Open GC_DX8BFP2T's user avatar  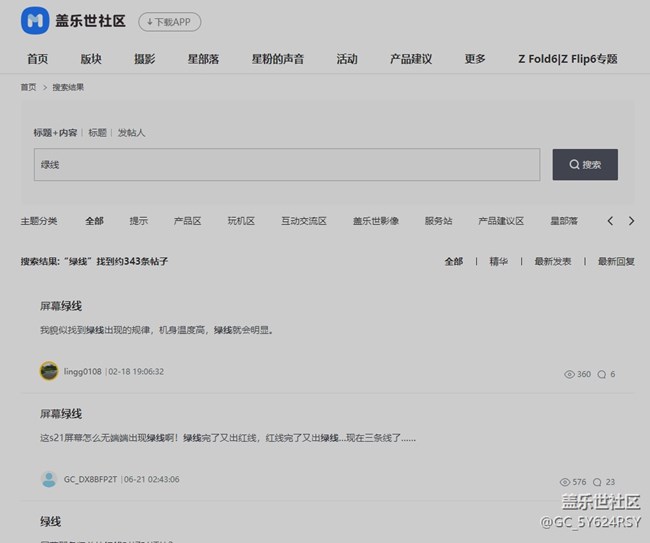coord(48,479)
